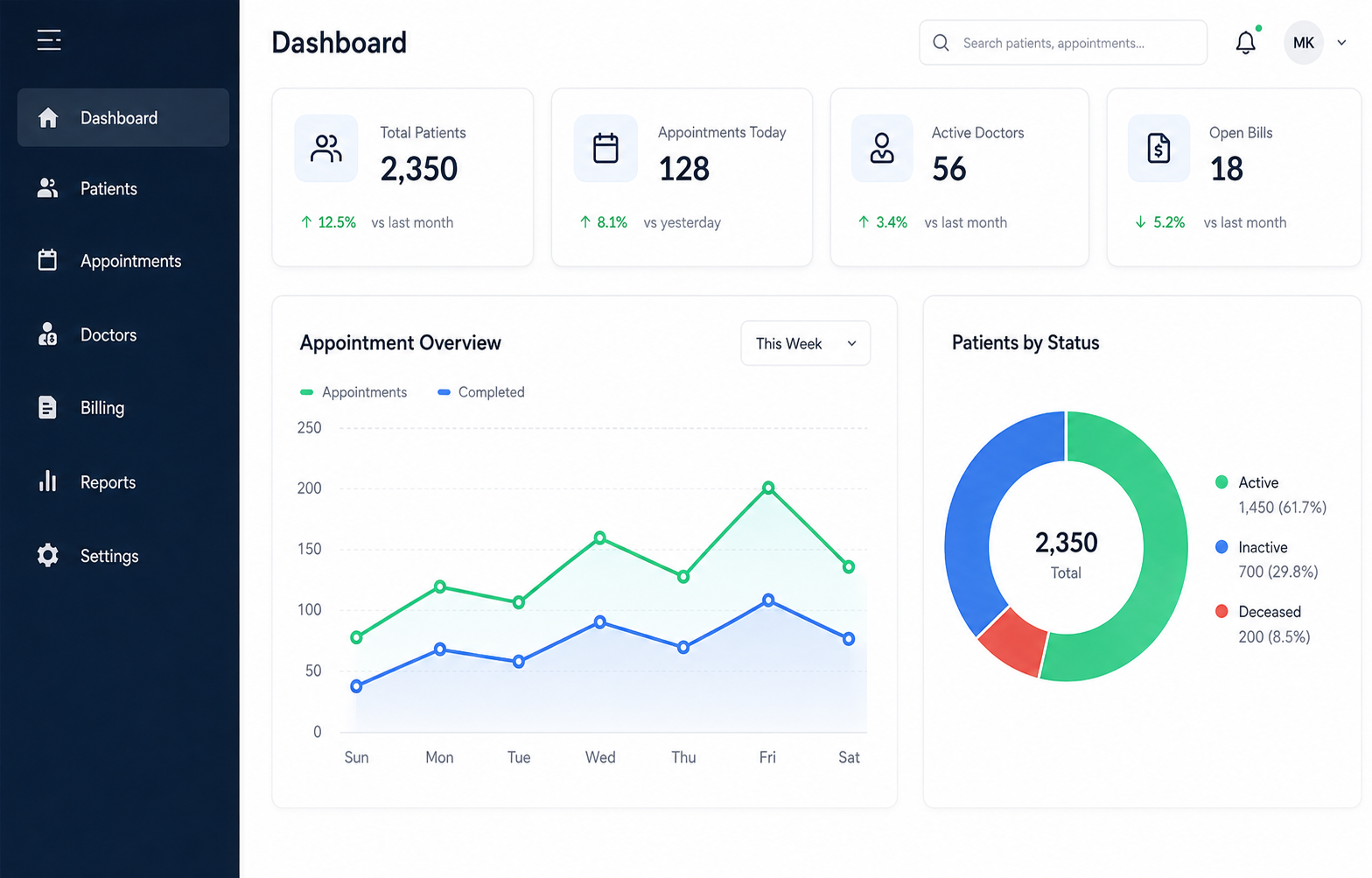Click the home icon beside Dashboard
This screenshot has width=1372, height=878.
[48, 117]
